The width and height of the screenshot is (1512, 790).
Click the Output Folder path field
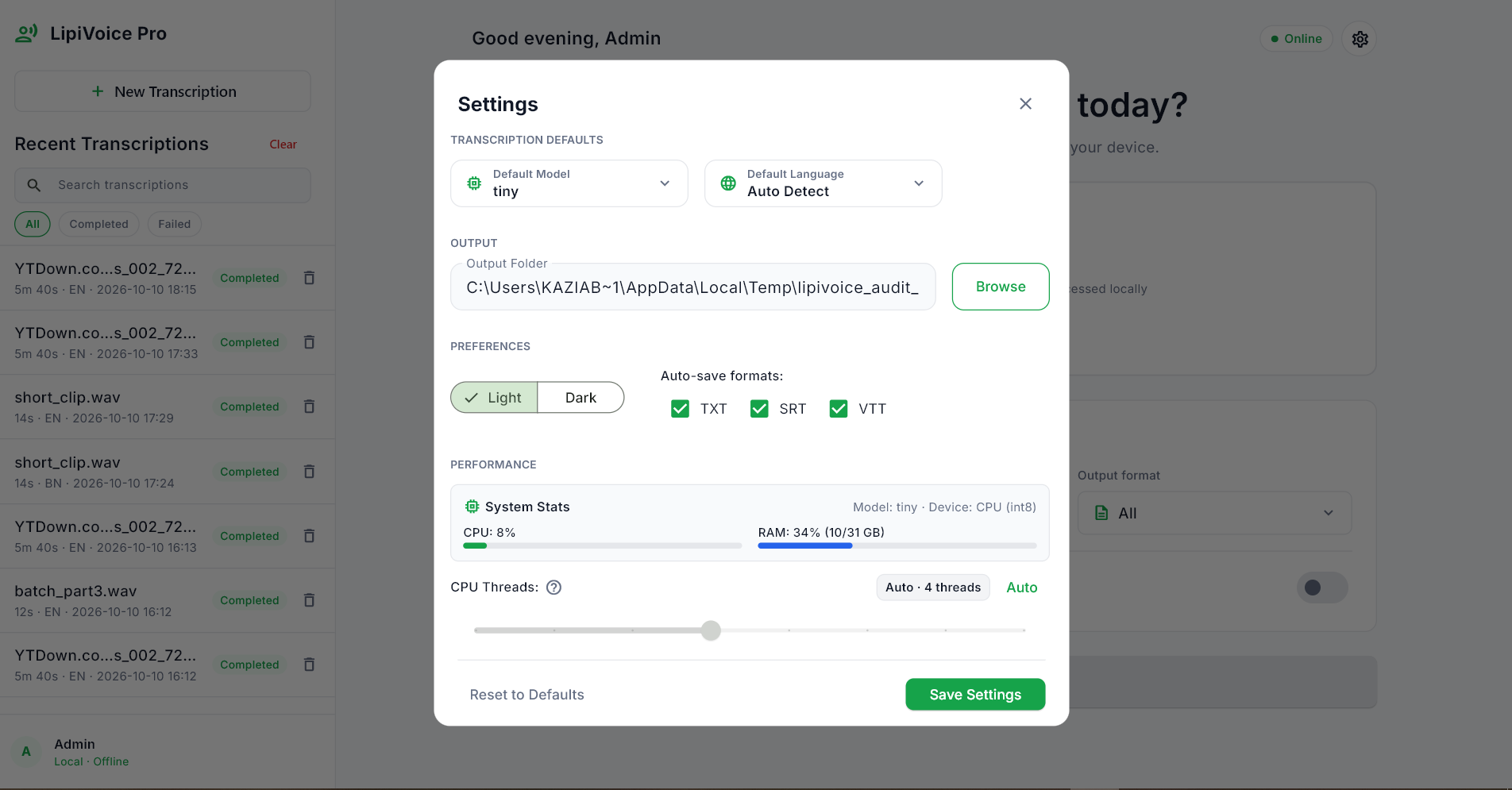(693, 287)
